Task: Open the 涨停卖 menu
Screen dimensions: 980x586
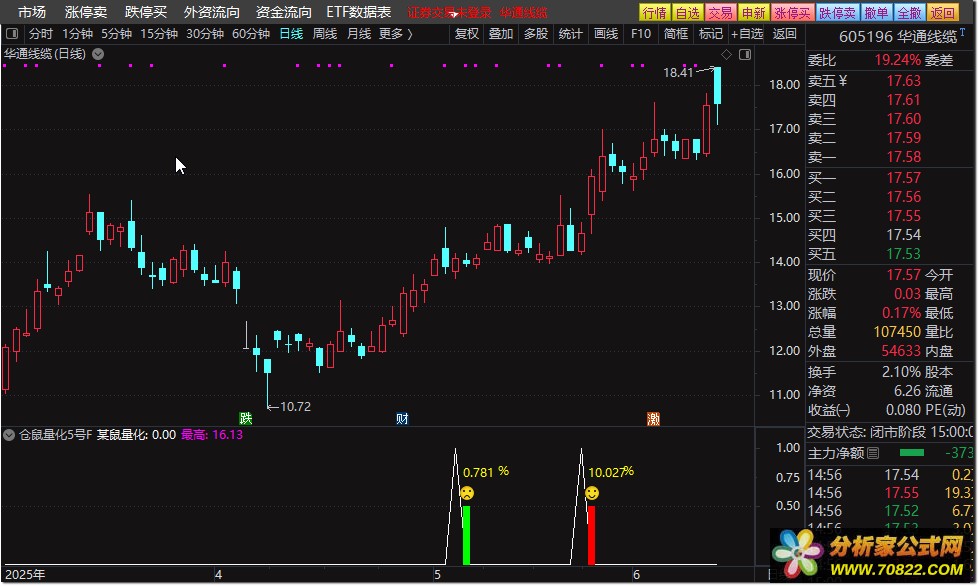Action: [x=86, y=12]
